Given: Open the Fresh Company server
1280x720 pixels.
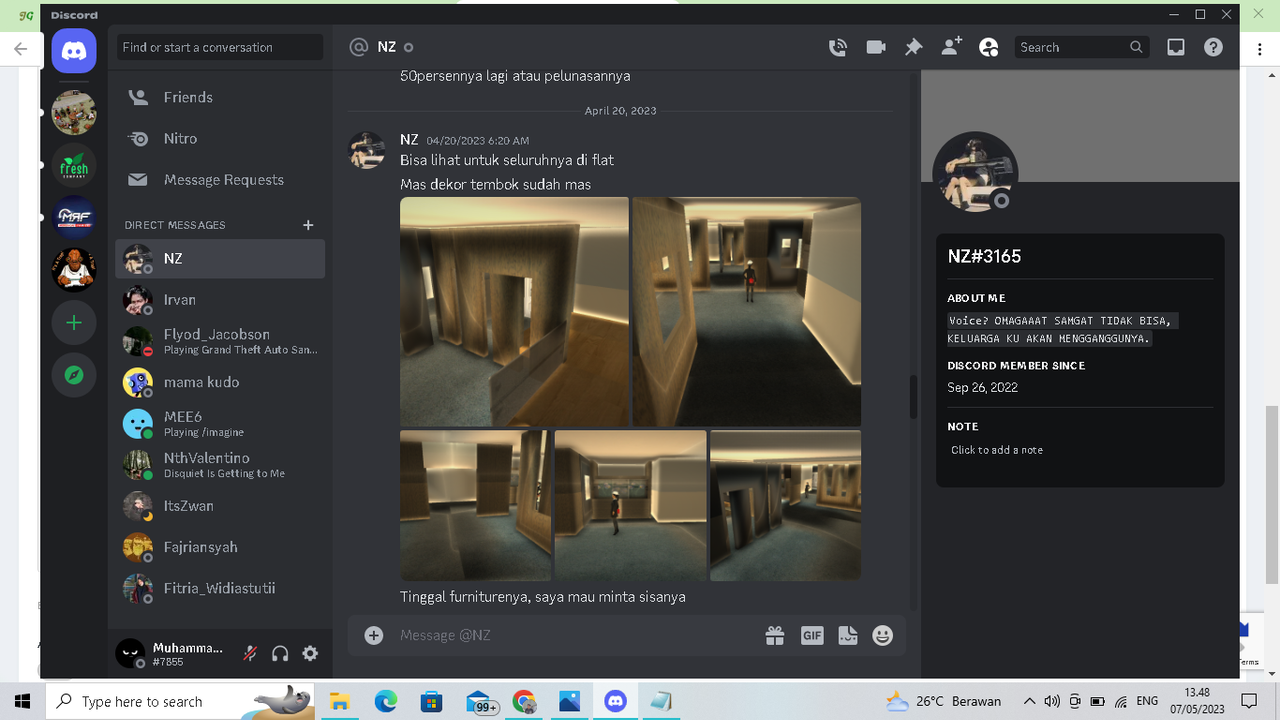Looking at the screenshot, I should pos(74,165).
